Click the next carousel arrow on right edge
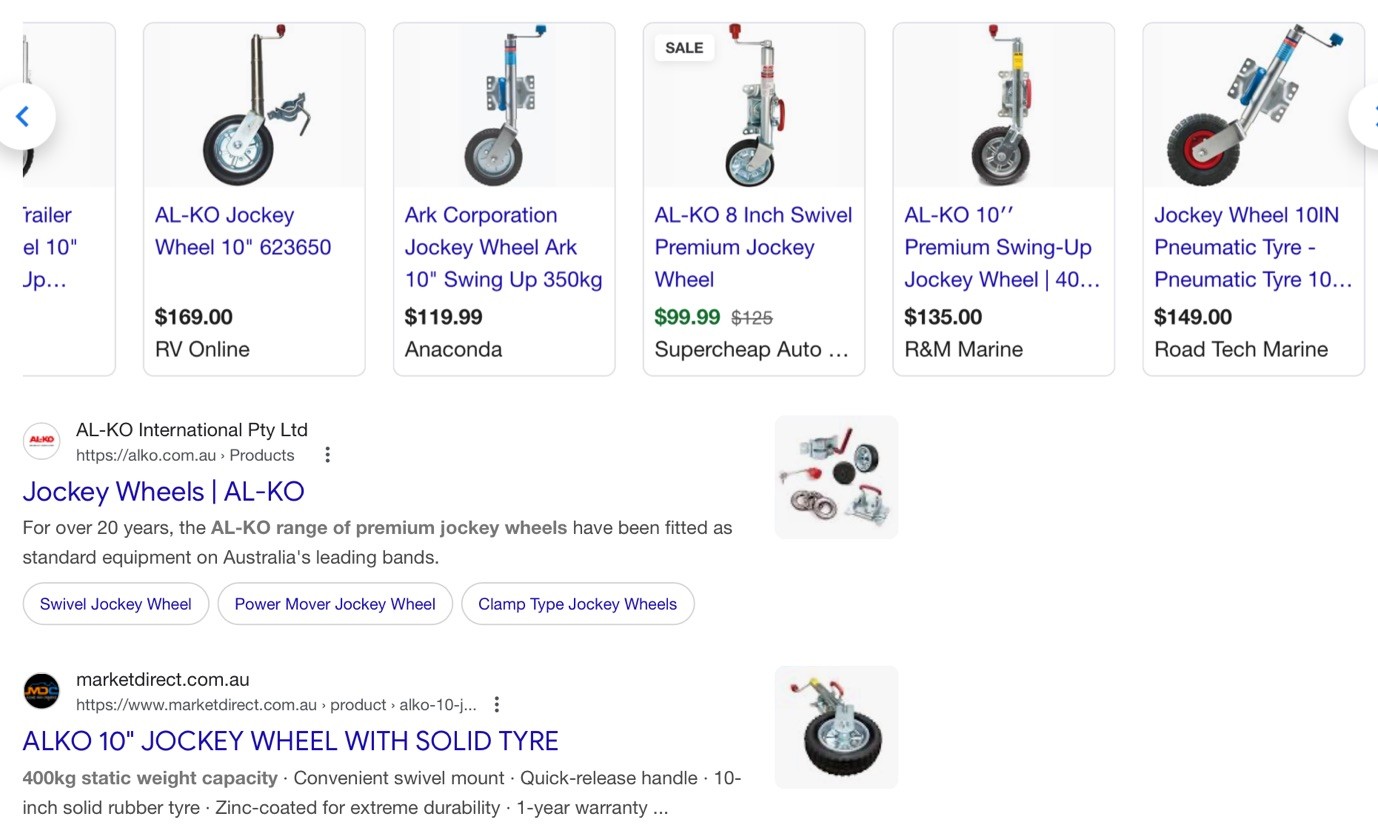Screen dimensions: 1378x826 pyautogui.click(x=1368, y=117)
